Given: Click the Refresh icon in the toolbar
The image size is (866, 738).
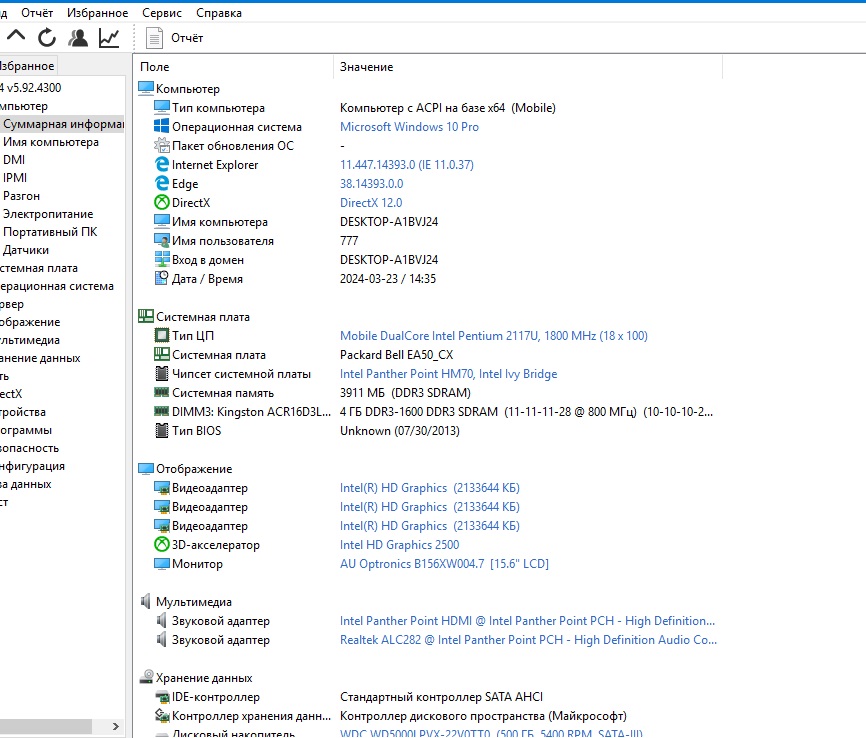Looking at the screenshot, I should click(47, 38).
